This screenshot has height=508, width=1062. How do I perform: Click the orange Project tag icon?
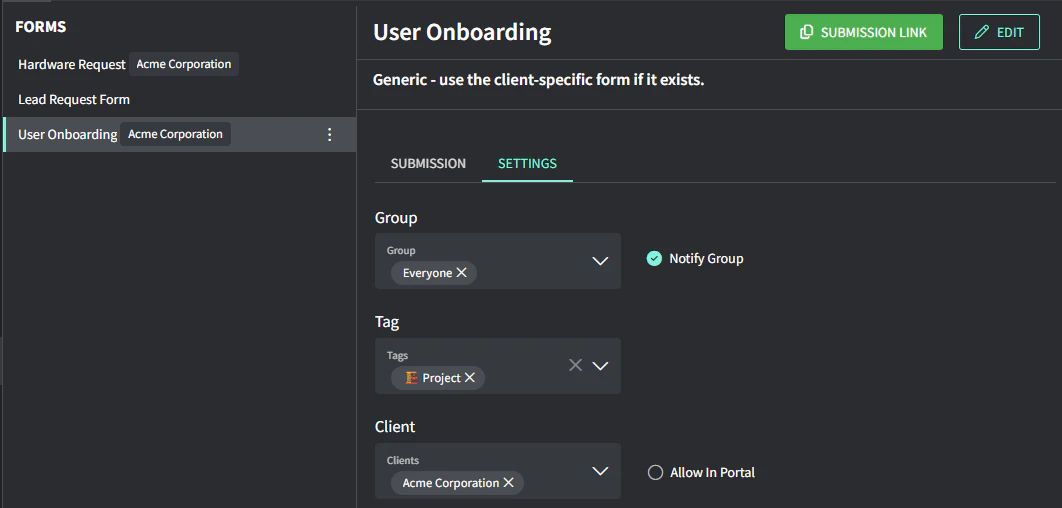pyautogui.click(x=411, y=378)
